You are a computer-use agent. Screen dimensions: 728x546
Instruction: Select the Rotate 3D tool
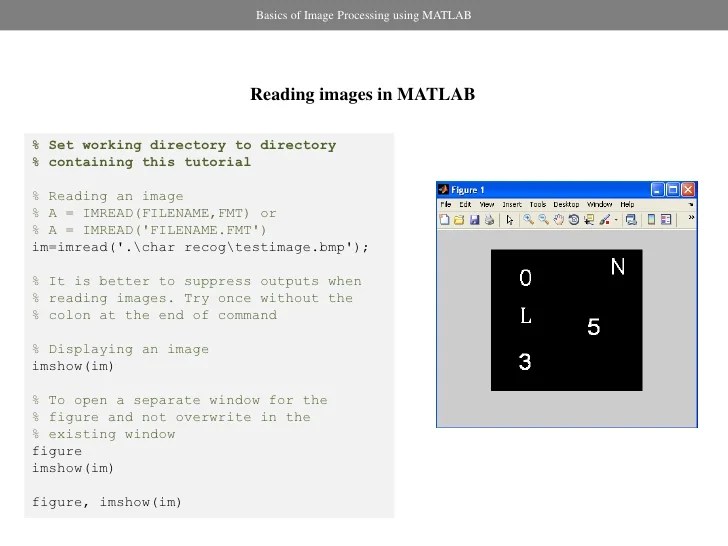click(x=574, y=220)
